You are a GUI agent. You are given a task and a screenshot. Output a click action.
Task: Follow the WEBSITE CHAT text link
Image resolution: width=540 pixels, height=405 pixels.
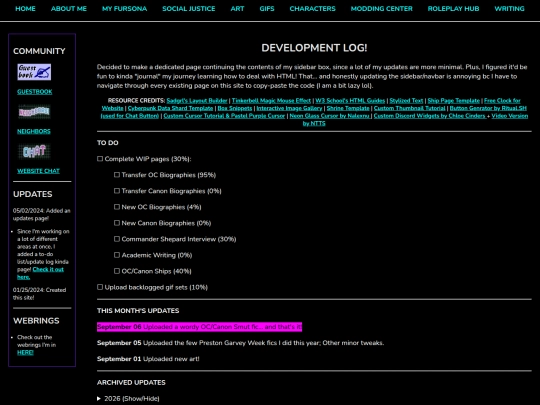tap(39, 171)
